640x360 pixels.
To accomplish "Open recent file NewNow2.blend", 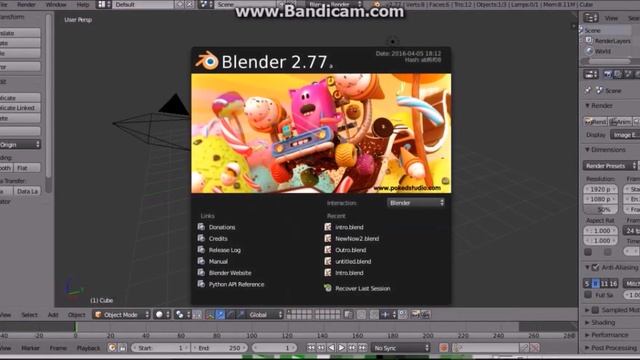I will pos(357,238).
